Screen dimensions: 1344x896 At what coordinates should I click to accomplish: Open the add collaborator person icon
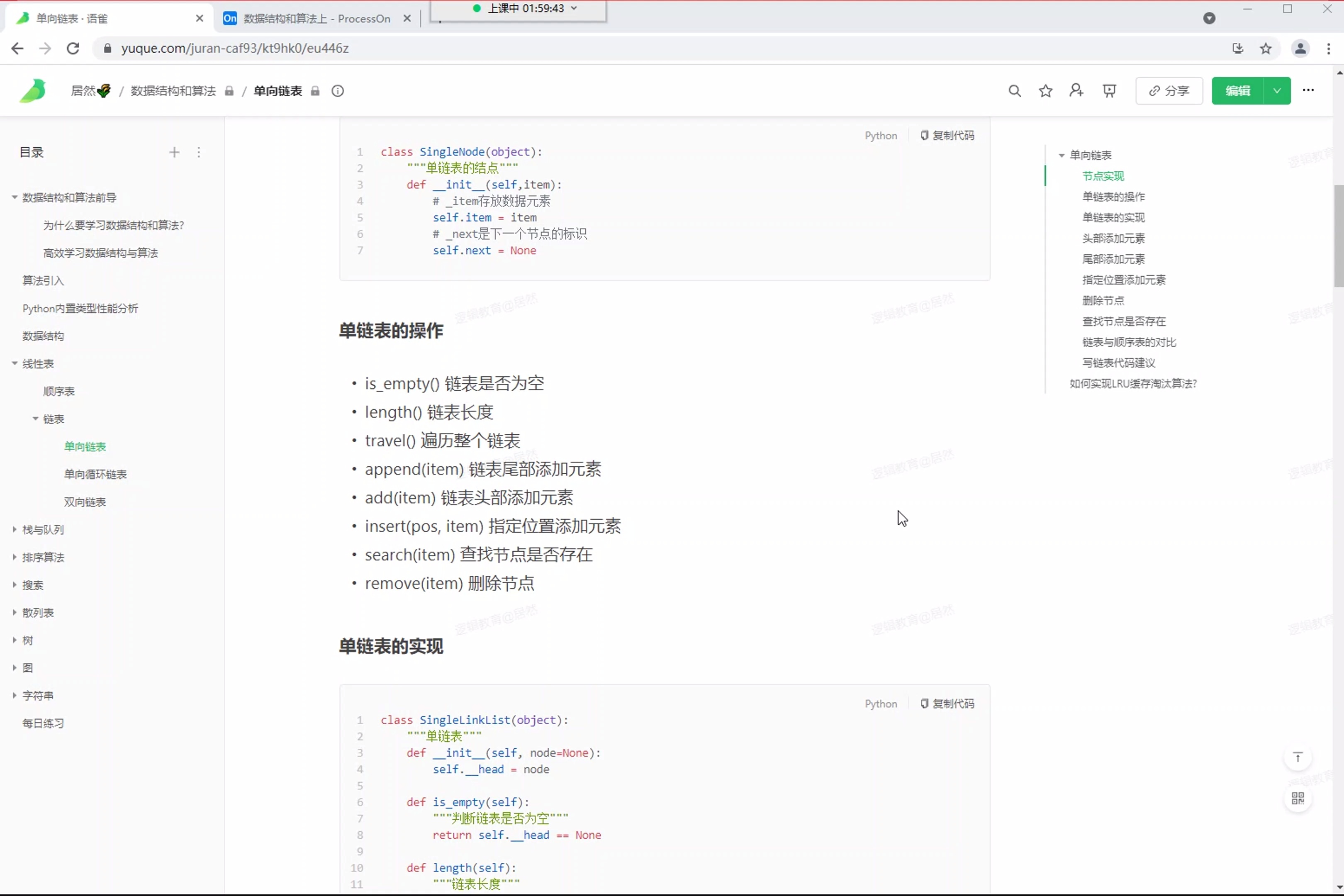pos(1076,91)
